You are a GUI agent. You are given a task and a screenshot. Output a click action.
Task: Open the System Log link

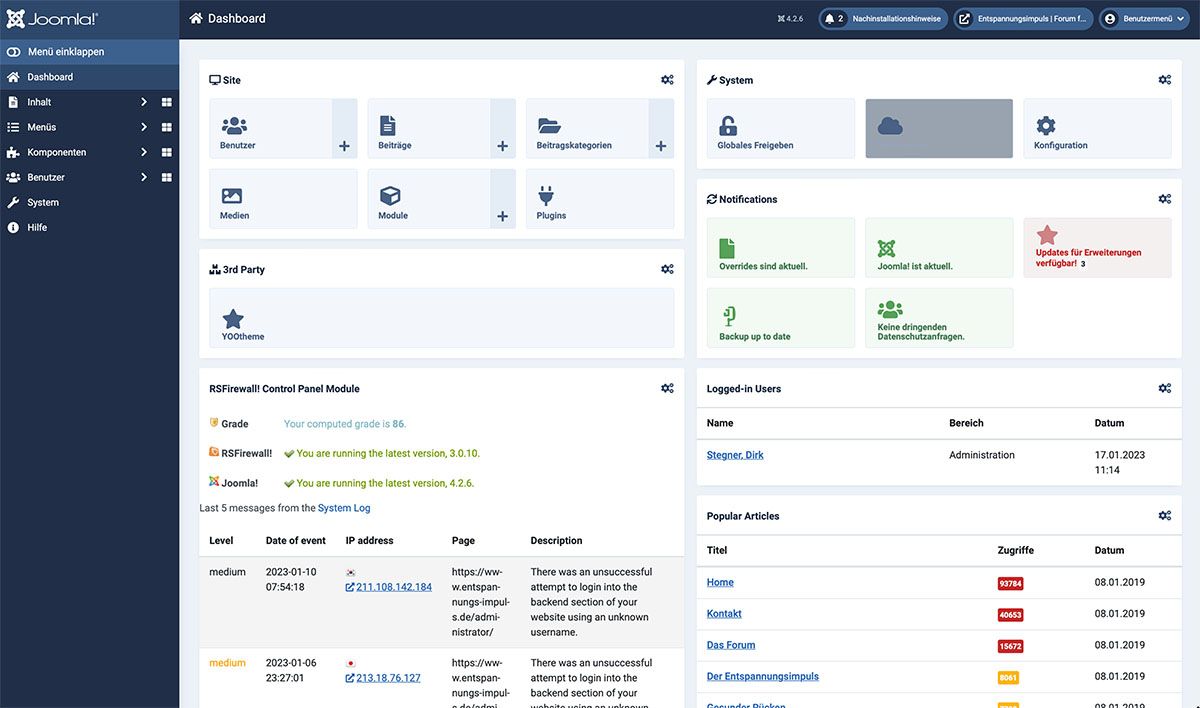pos(344,508)
